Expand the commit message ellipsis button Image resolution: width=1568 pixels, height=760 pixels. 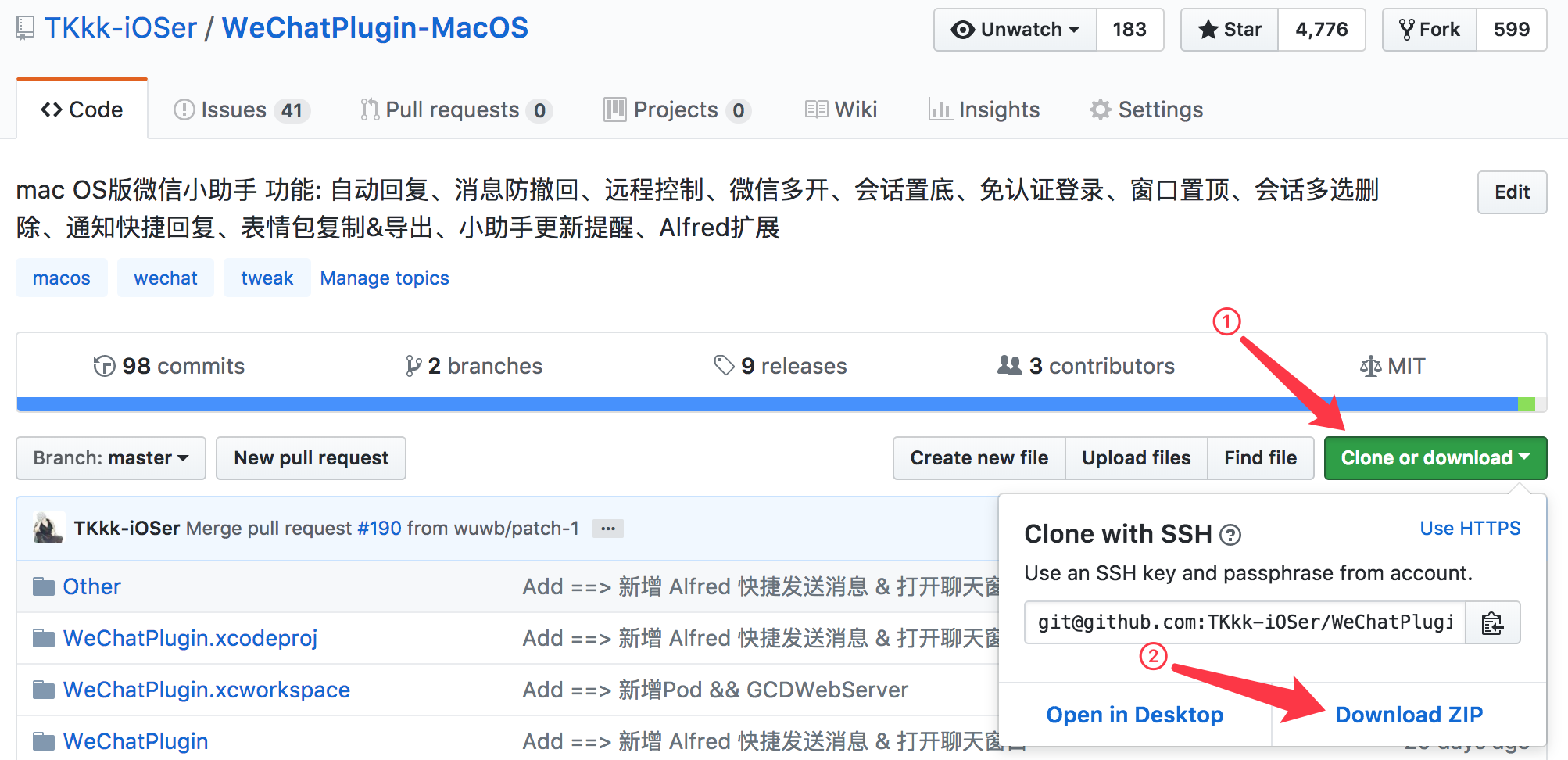[x=608, y=529]
